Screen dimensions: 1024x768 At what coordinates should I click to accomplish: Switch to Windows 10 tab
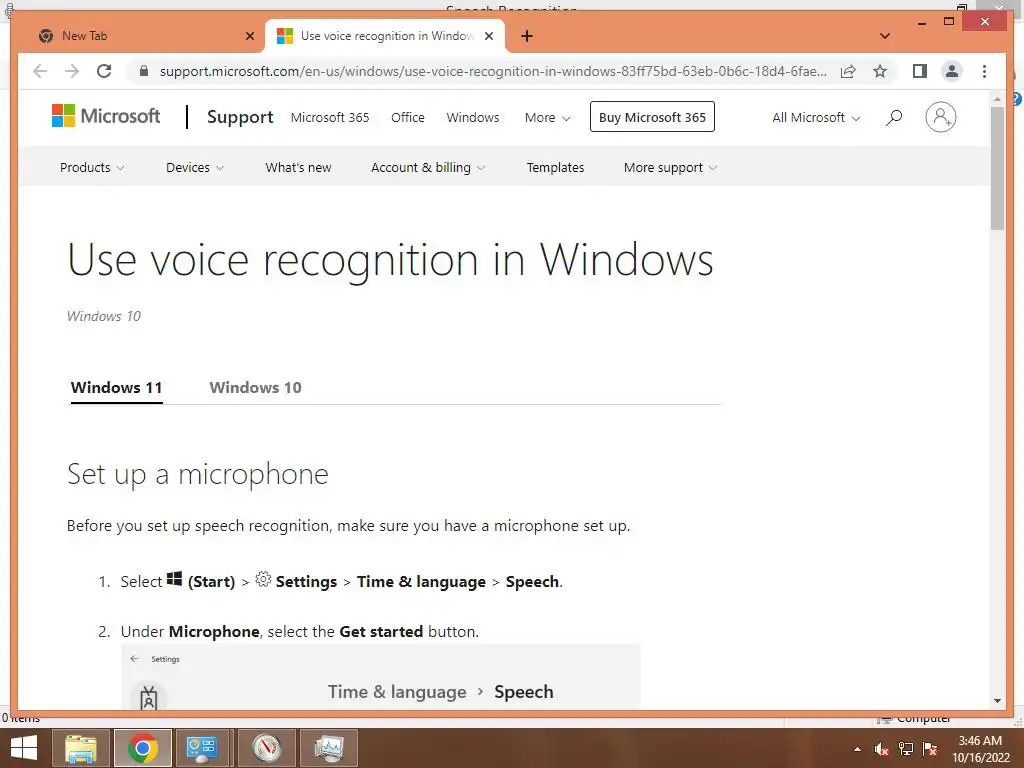tap(255, 388)
